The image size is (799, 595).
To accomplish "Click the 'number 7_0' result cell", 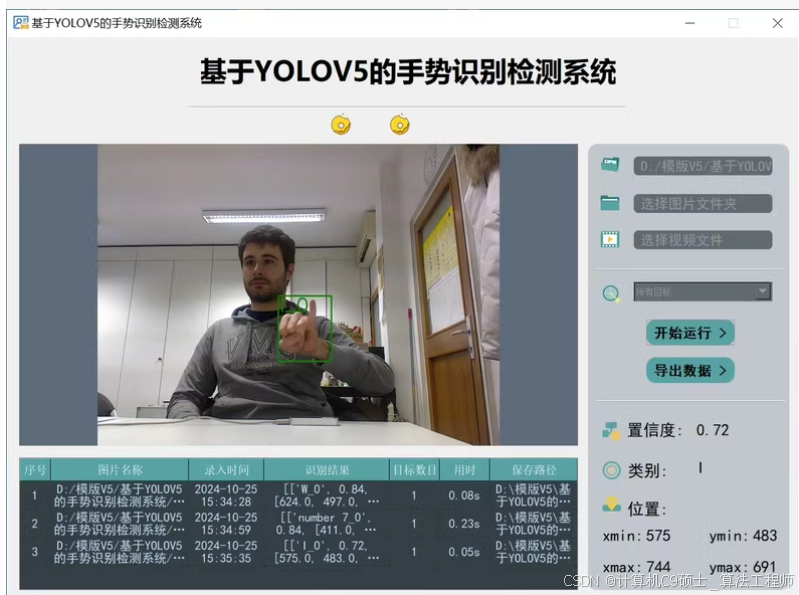I will [327, 524].
